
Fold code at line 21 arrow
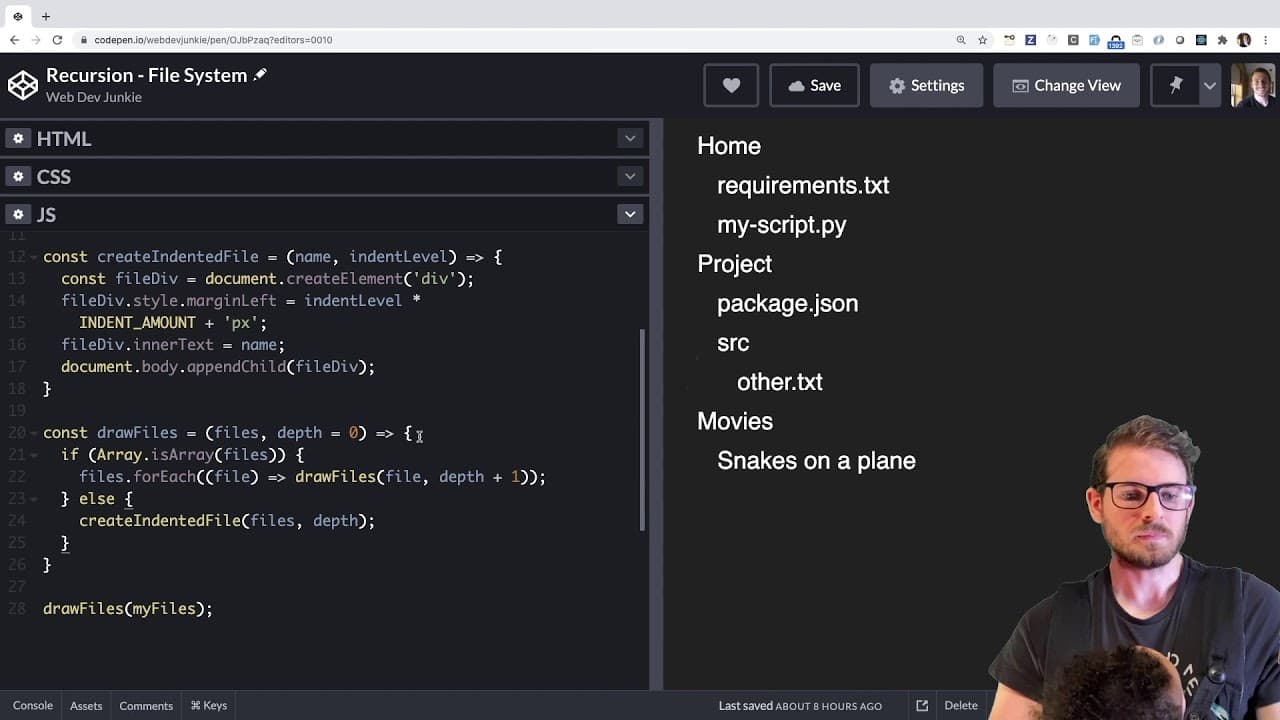(34, 455)
